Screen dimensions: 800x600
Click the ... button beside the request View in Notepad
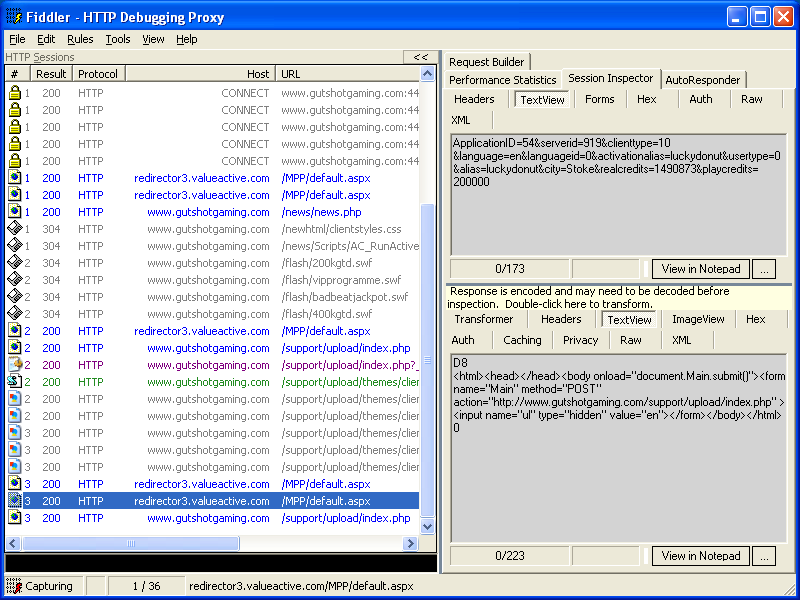(764, 269)
